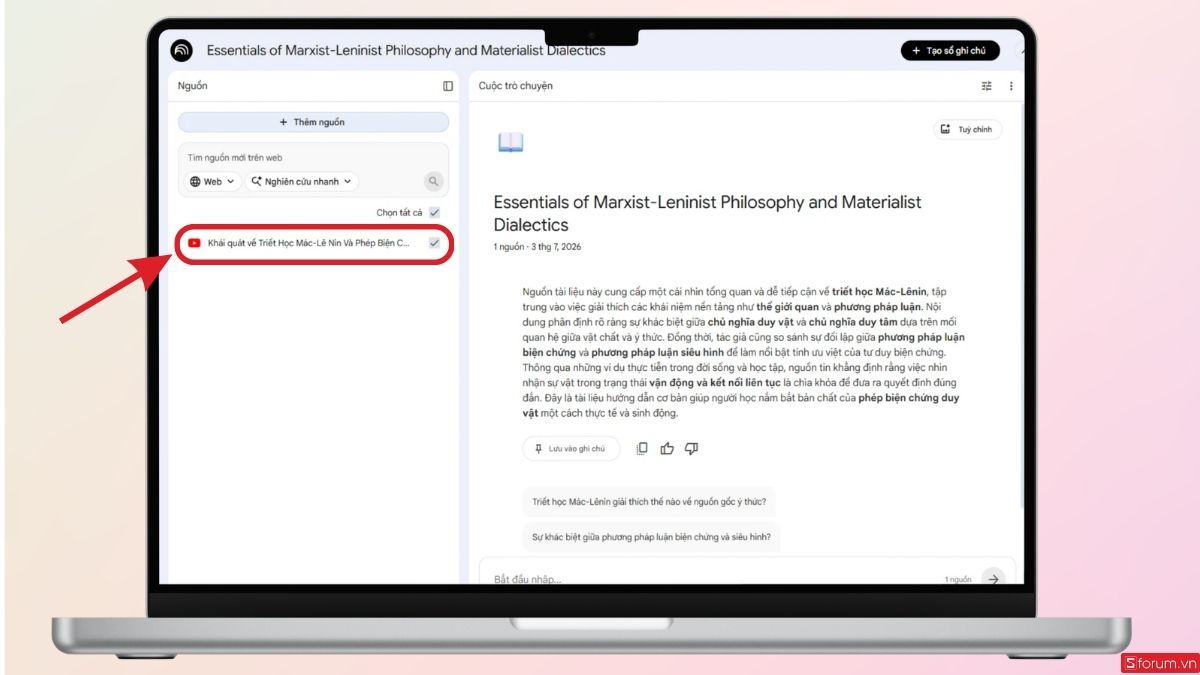Viewport: 1200px width, 675px height.
Task: Expand the Nghiên cứu nhanh dropdown
Action: pyautogui.click(x=302, y=182)
